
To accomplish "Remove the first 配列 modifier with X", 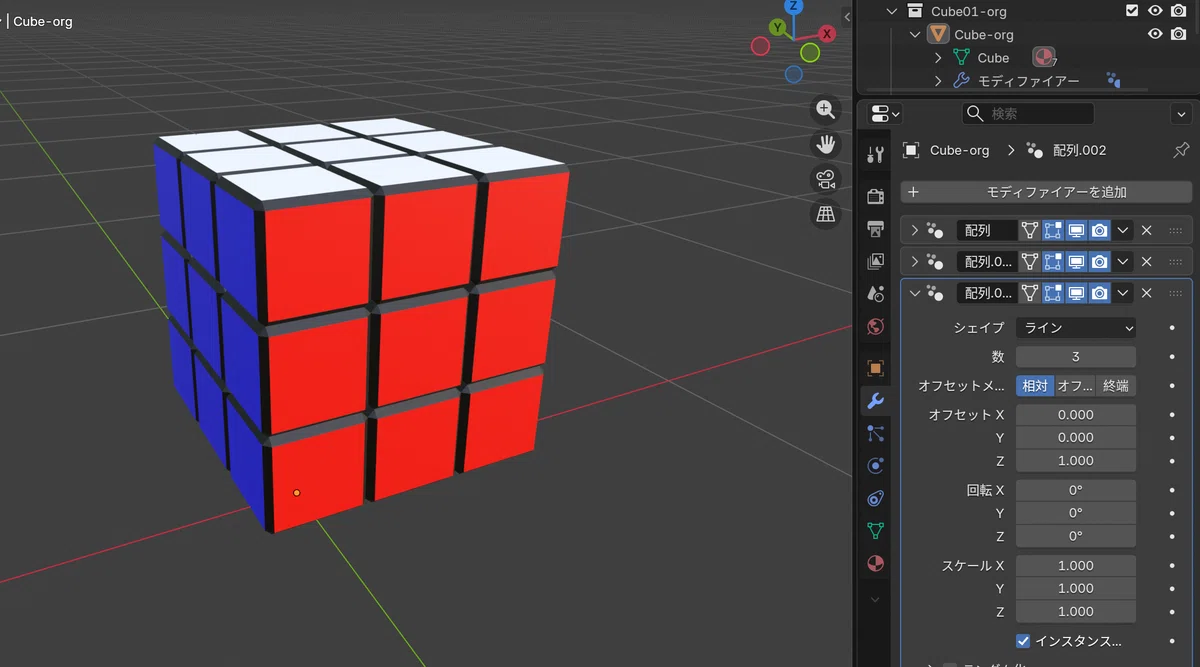I will (1147, 230).
